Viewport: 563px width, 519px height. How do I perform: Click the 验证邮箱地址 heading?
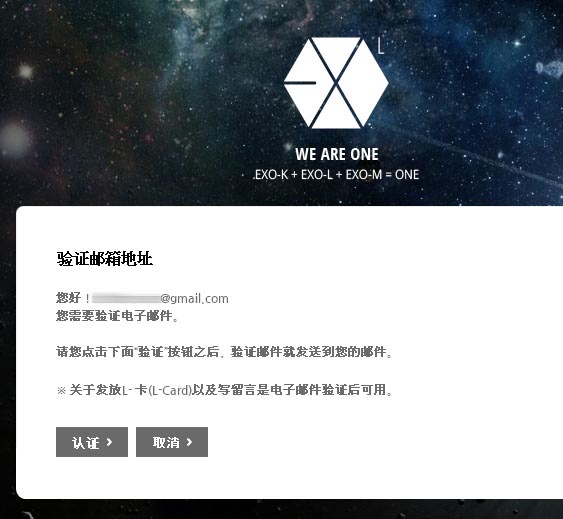click(x=104, y=259)
